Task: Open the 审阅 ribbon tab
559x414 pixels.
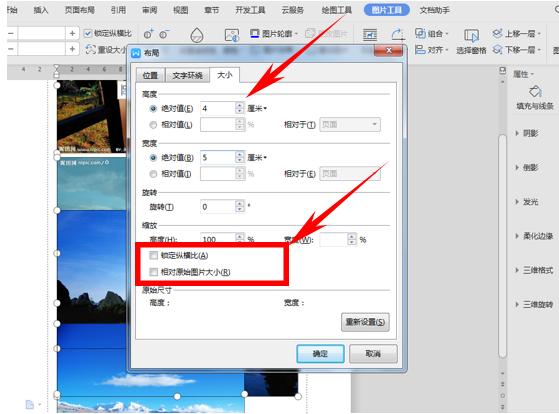Action: (149, 10)
